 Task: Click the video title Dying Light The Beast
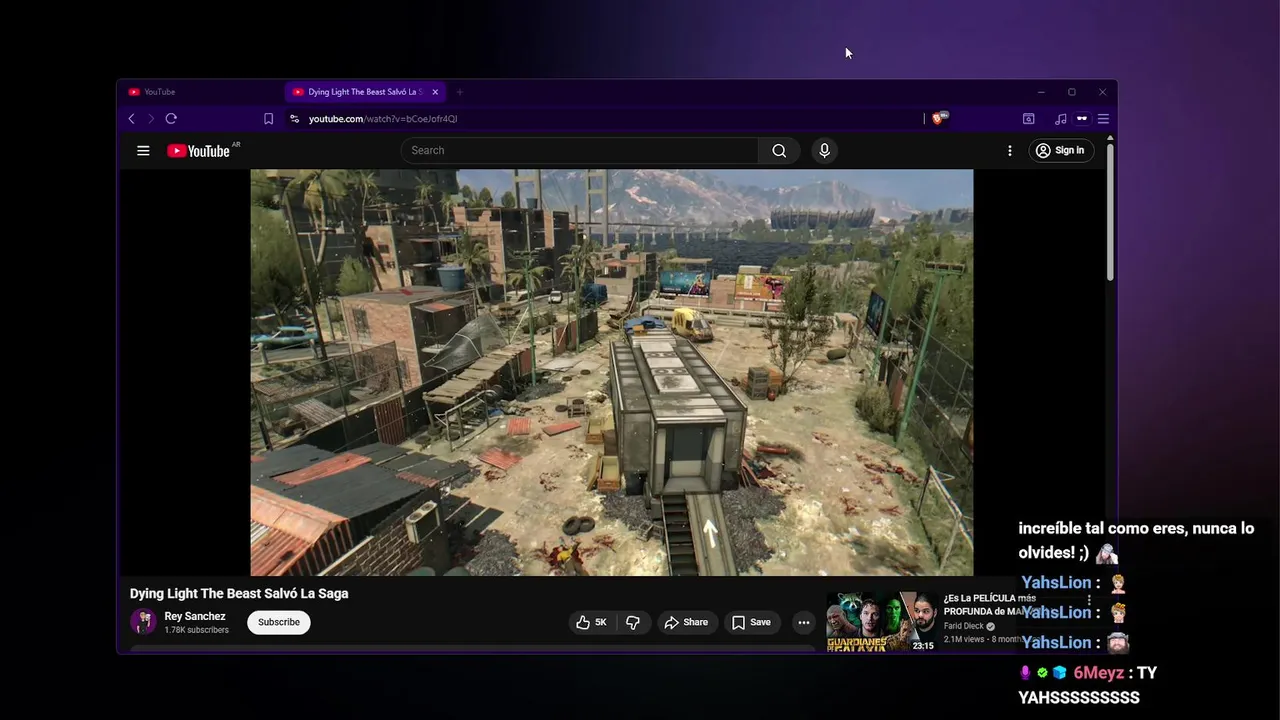click(x=239, y=593)
